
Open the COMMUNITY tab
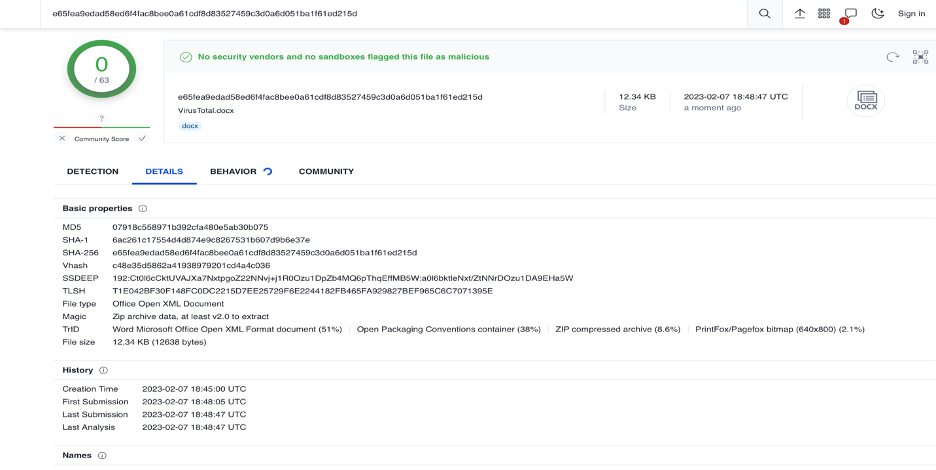tap(326, 171)
